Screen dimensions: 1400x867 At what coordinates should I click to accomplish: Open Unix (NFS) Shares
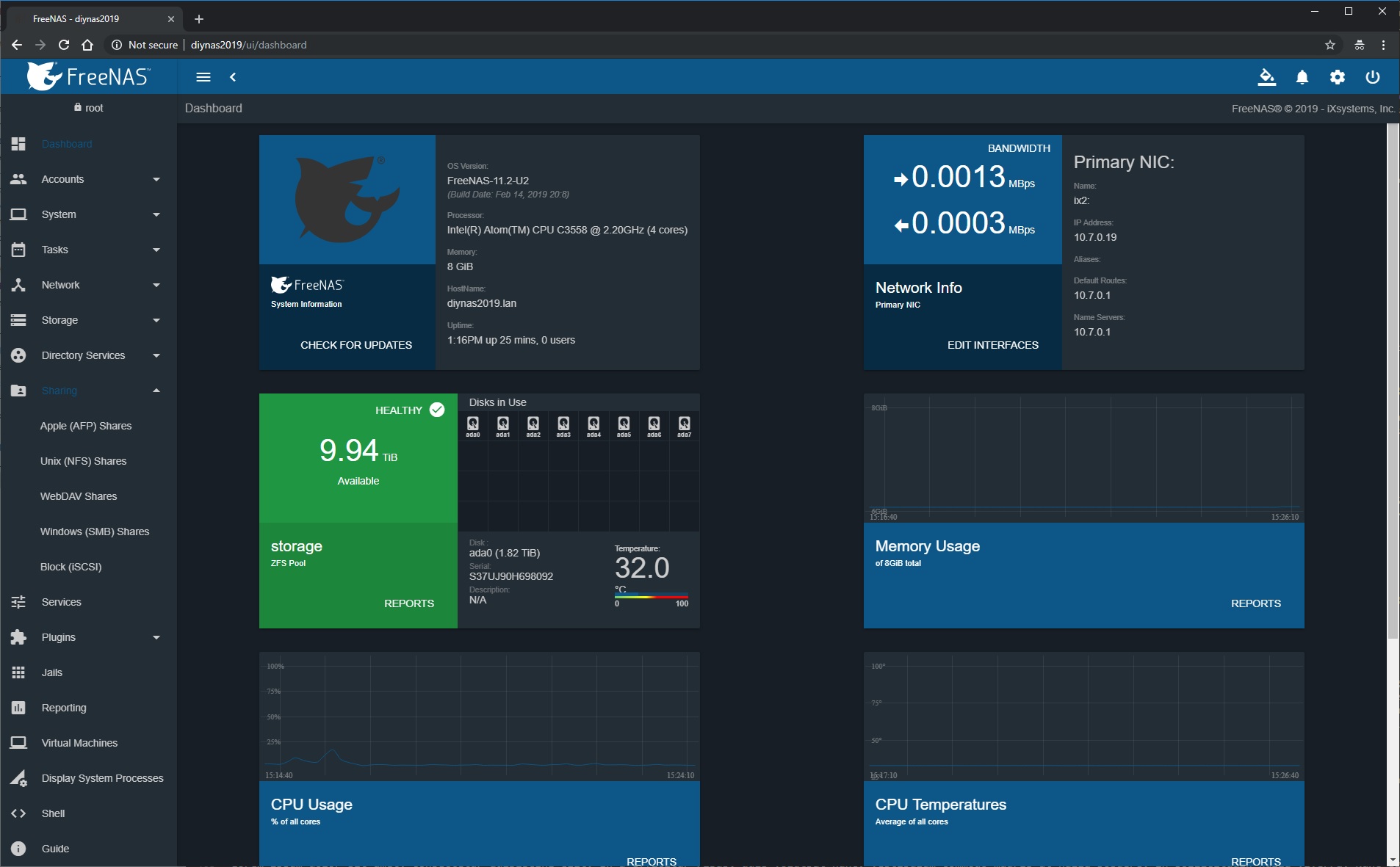pos(83,461)
